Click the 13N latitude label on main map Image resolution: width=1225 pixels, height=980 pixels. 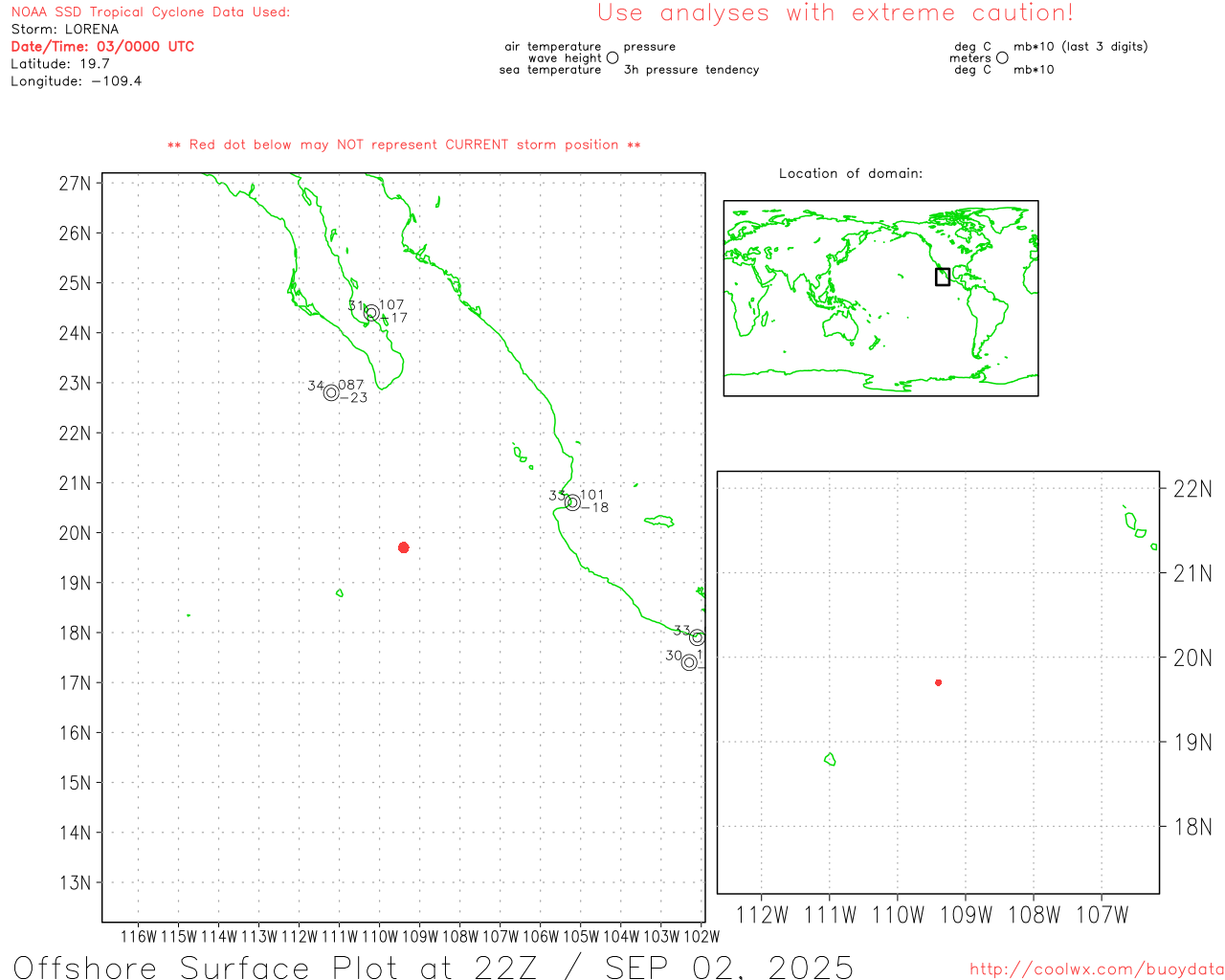tap(76, 882)
